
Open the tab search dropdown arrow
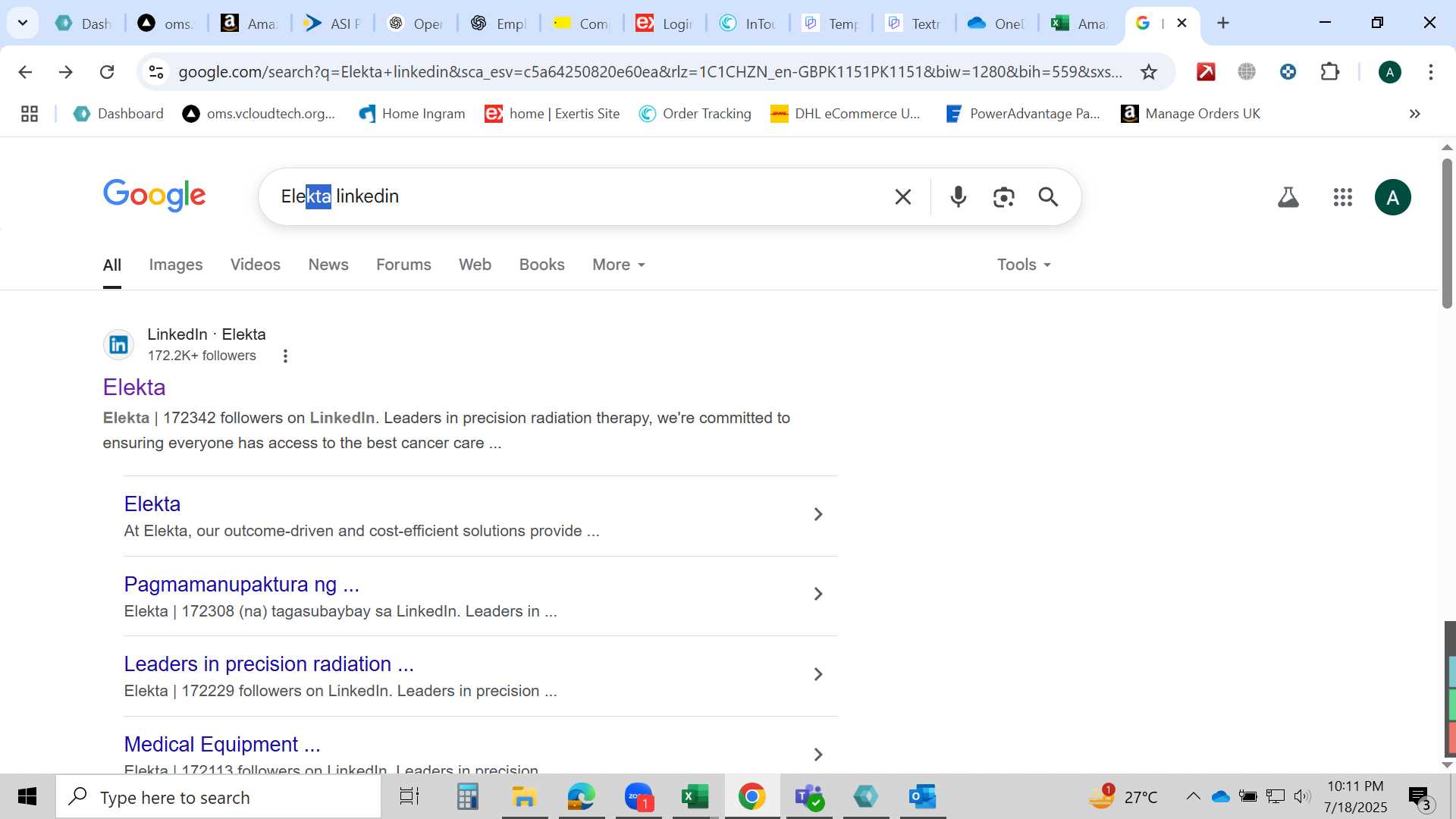[x=23, y=23]
